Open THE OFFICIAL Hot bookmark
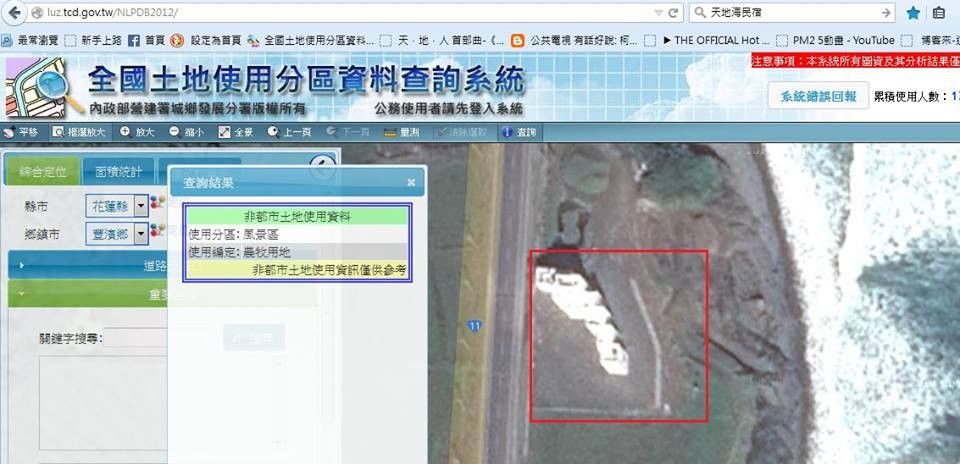Screen dimensions: 960x464 (x=707, y=40)
